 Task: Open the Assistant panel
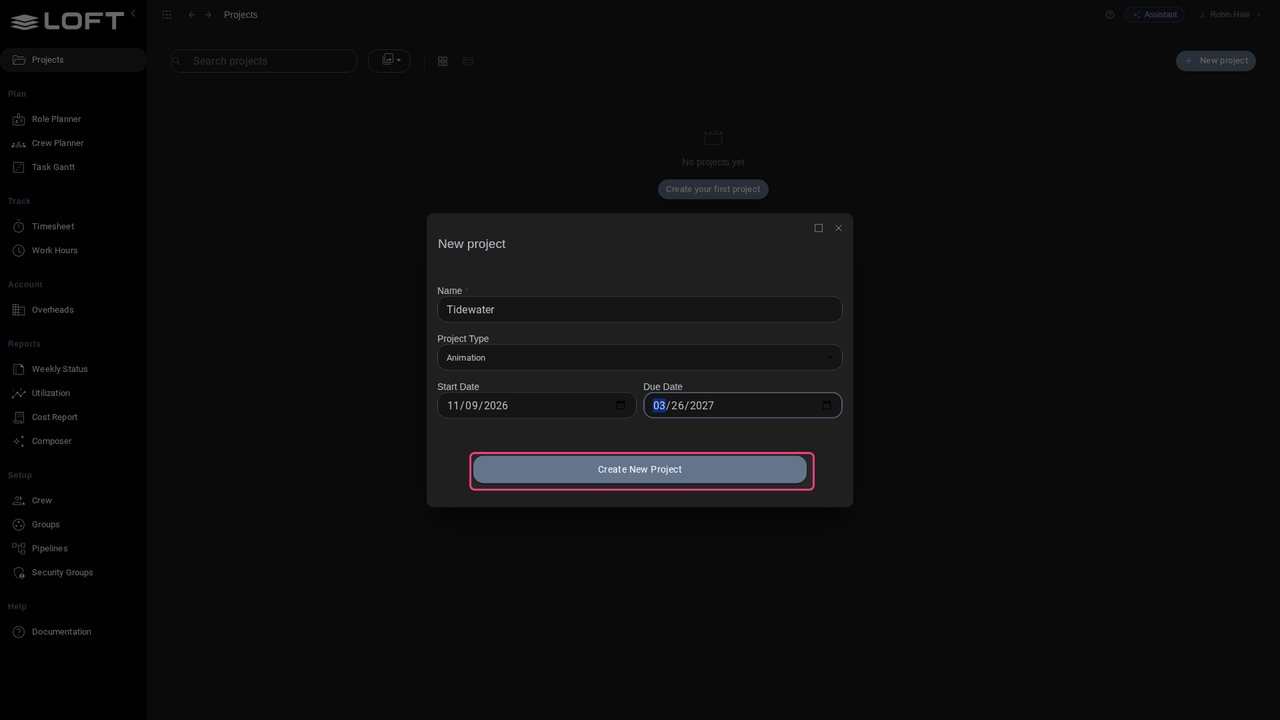tap(1154, 15)
